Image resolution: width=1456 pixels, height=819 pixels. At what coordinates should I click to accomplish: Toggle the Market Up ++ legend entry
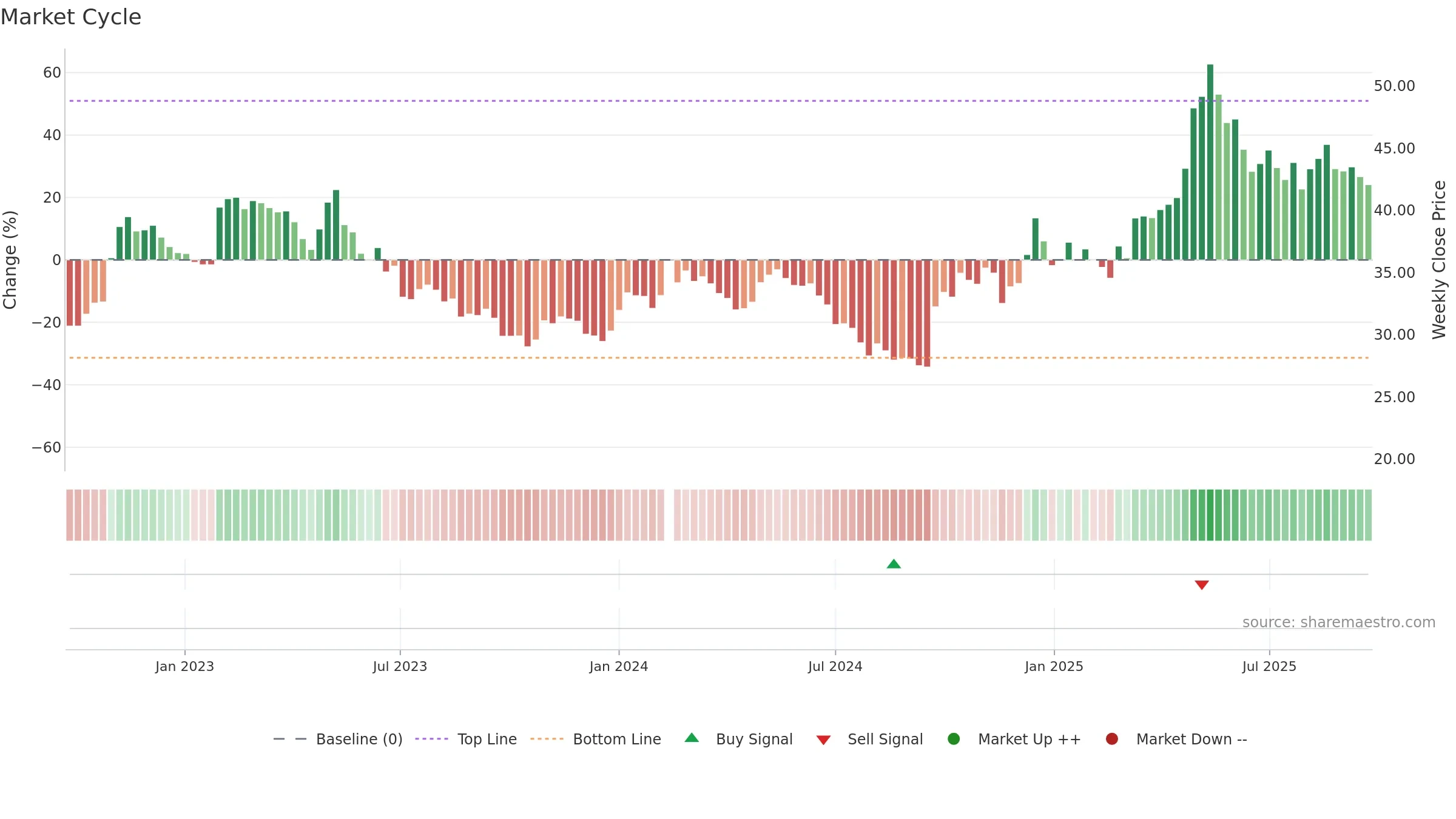(1014, 739)
